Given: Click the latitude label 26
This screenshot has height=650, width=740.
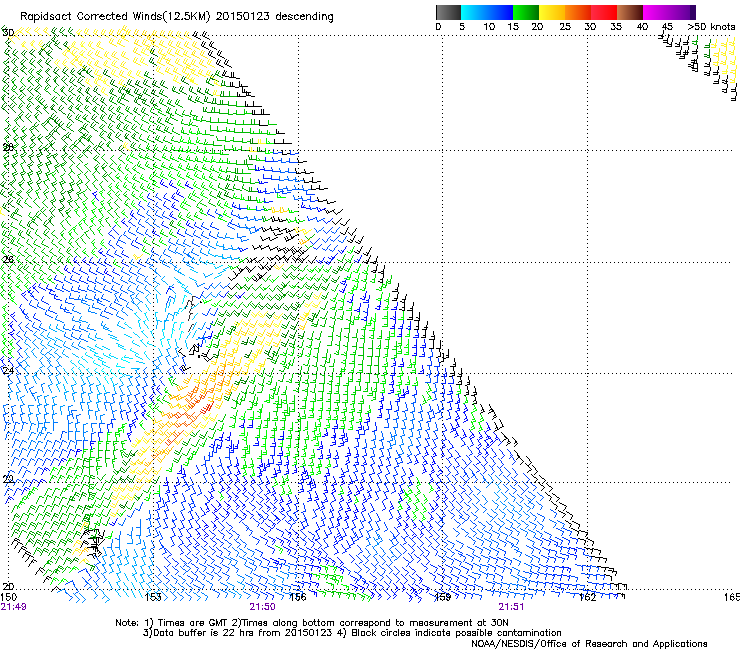Looking at the screenshot, I should [x=8, y=259].
